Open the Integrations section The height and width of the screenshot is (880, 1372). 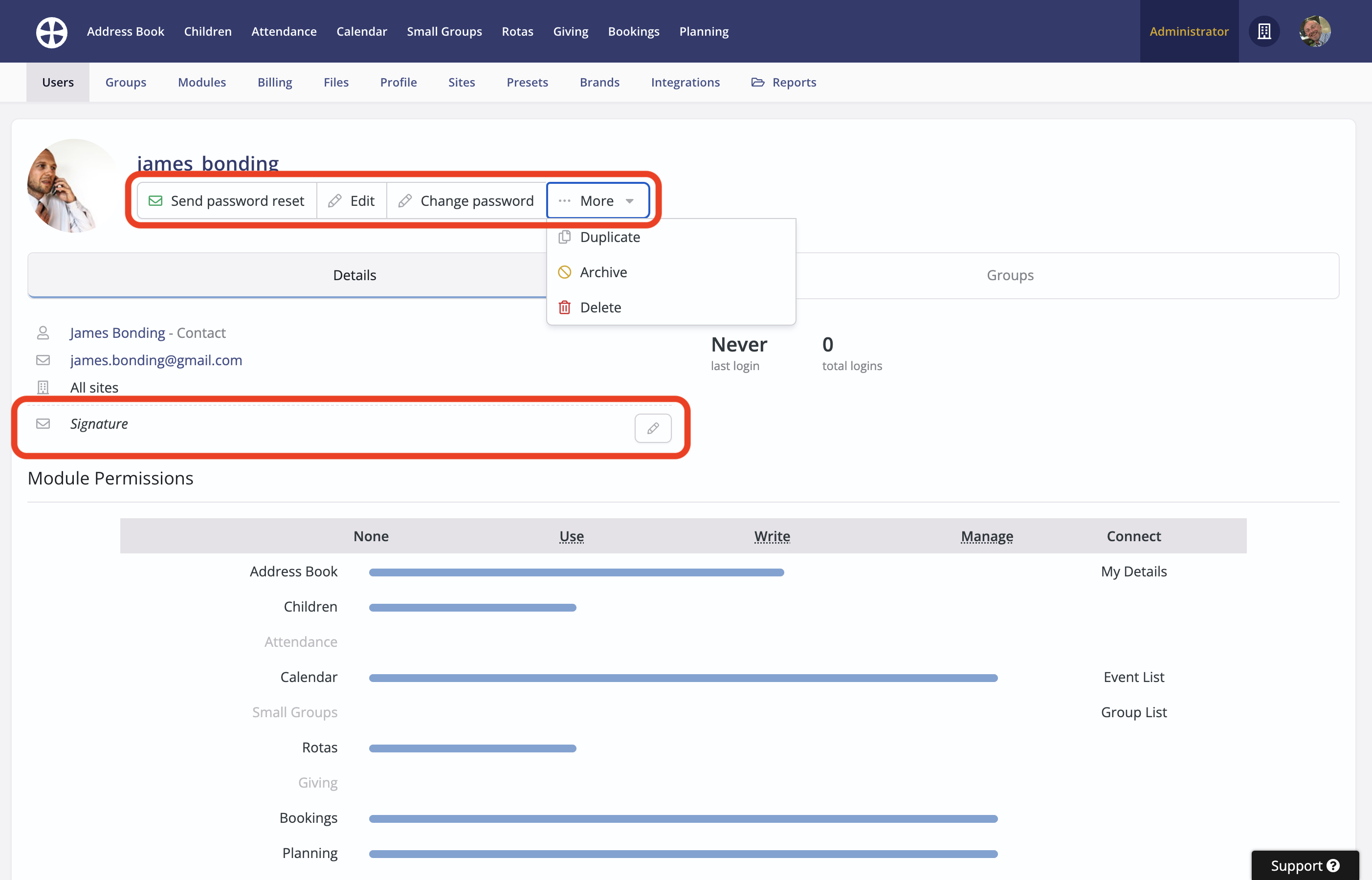[685, 82]
